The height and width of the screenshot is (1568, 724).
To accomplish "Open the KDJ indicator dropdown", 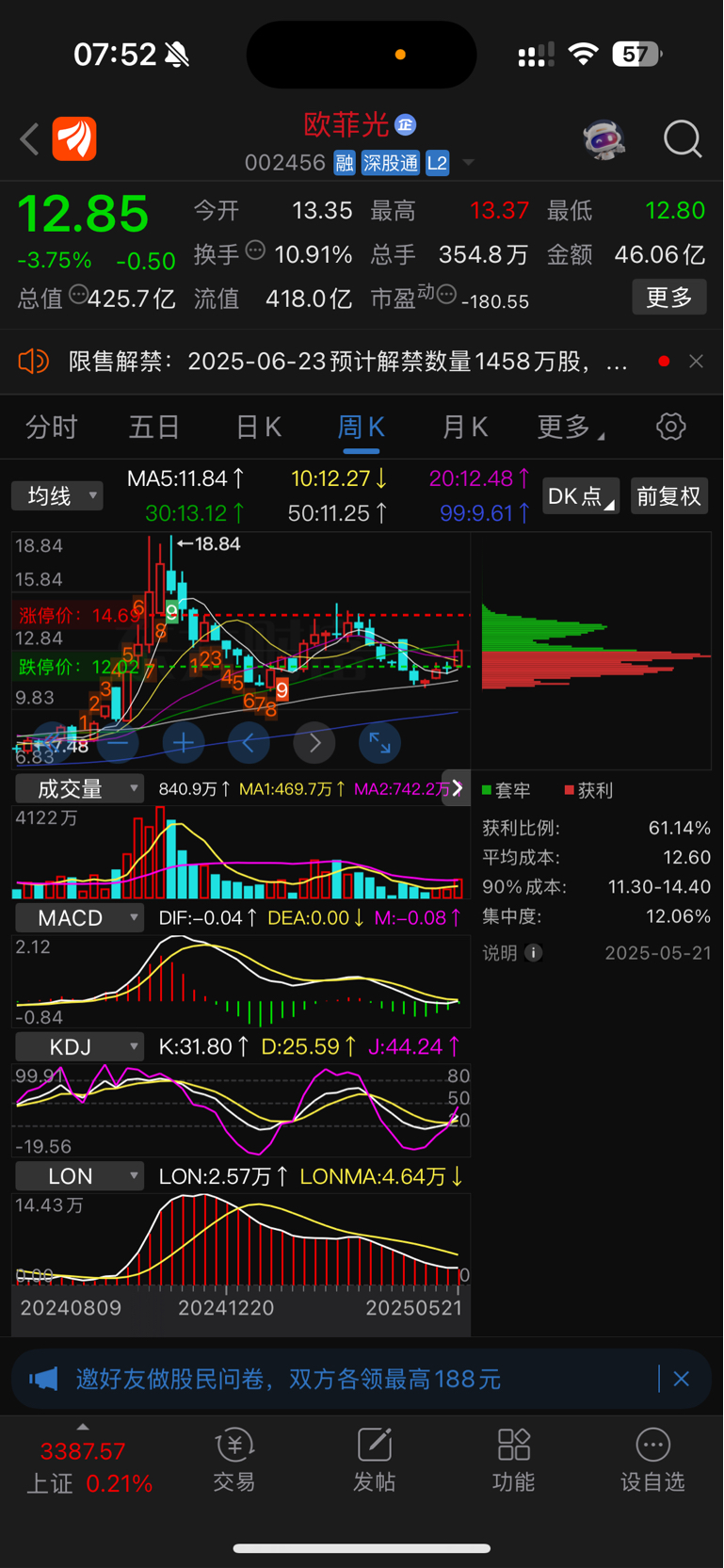I will (79, 1046).
